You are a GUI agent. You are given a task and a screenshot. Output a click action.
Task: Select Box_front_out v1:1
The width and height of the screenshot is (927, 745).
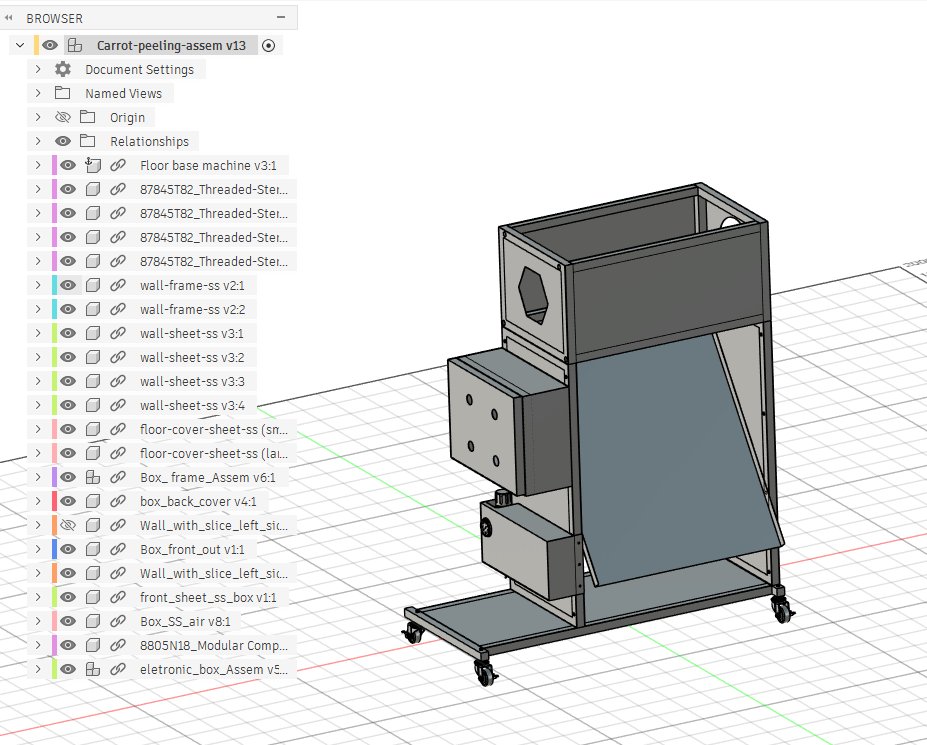192,549
